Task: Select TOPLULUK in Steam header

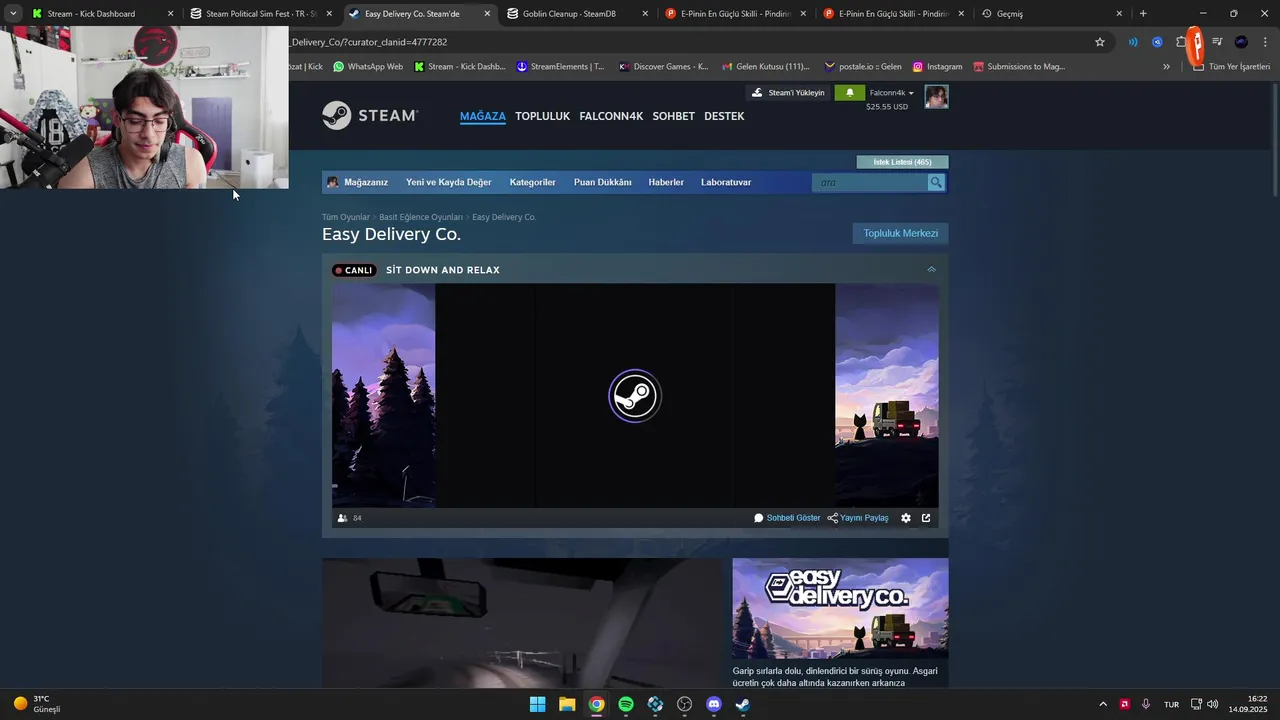Action: [542, 116]
